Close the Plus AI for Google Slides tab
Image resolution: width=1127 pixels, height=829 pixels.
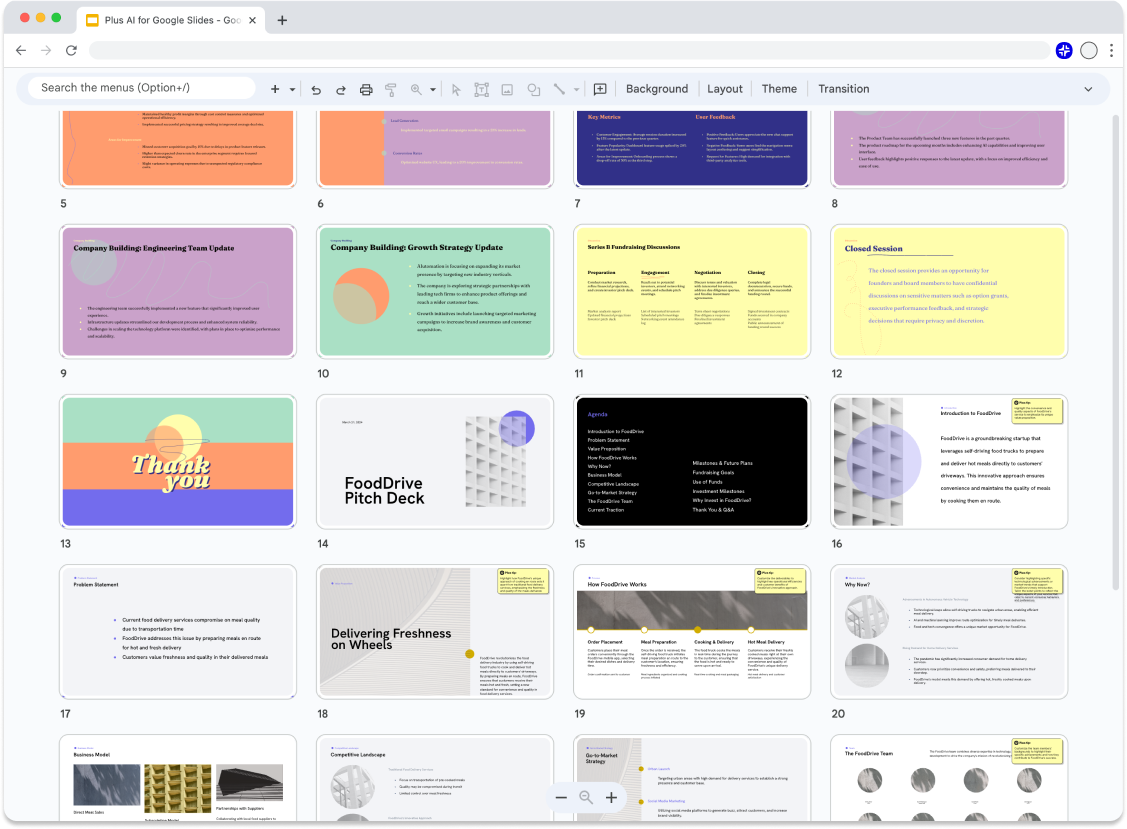click(252, 20)
